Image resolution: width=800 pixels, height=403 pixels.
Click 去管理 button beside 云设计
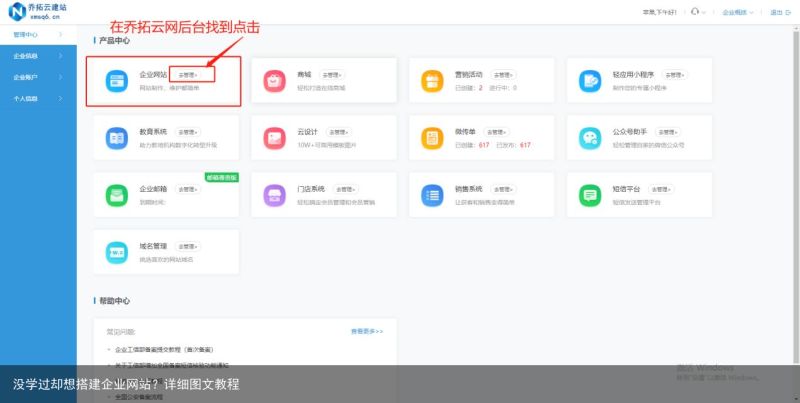pos(338,132)
